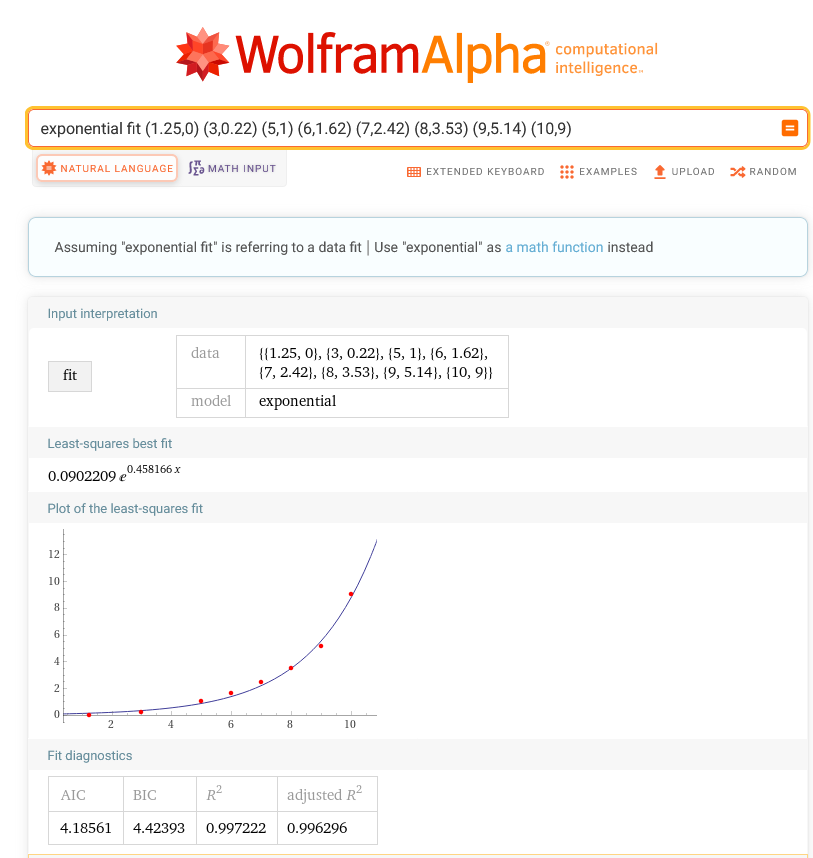Click the WolframAlpha wordmark text
This screenshot has height=858, width=813.
pos(391,55)
